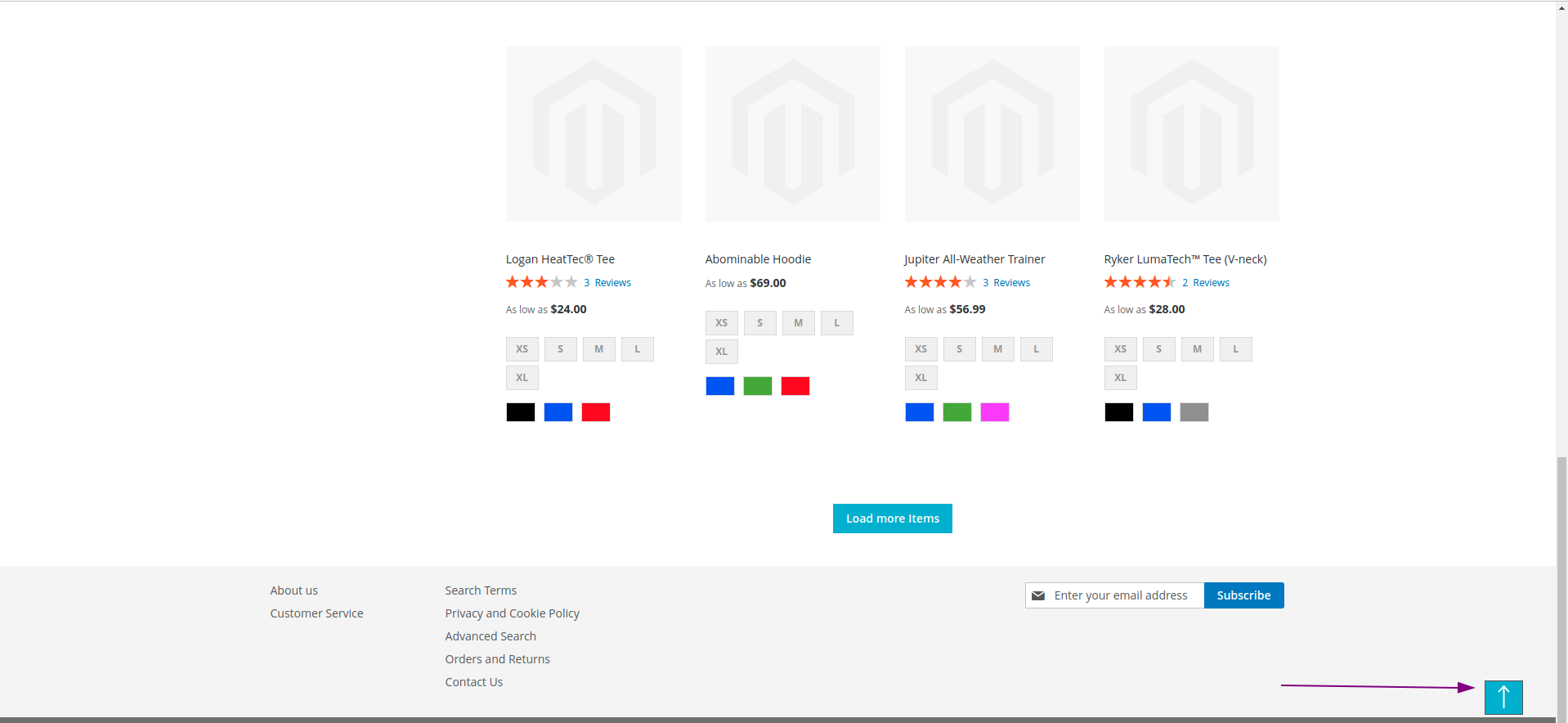This screenshot has height=723, width=1568.
Task: Open Privacy and Cookie Policy link
Action: tap(513, 613)
